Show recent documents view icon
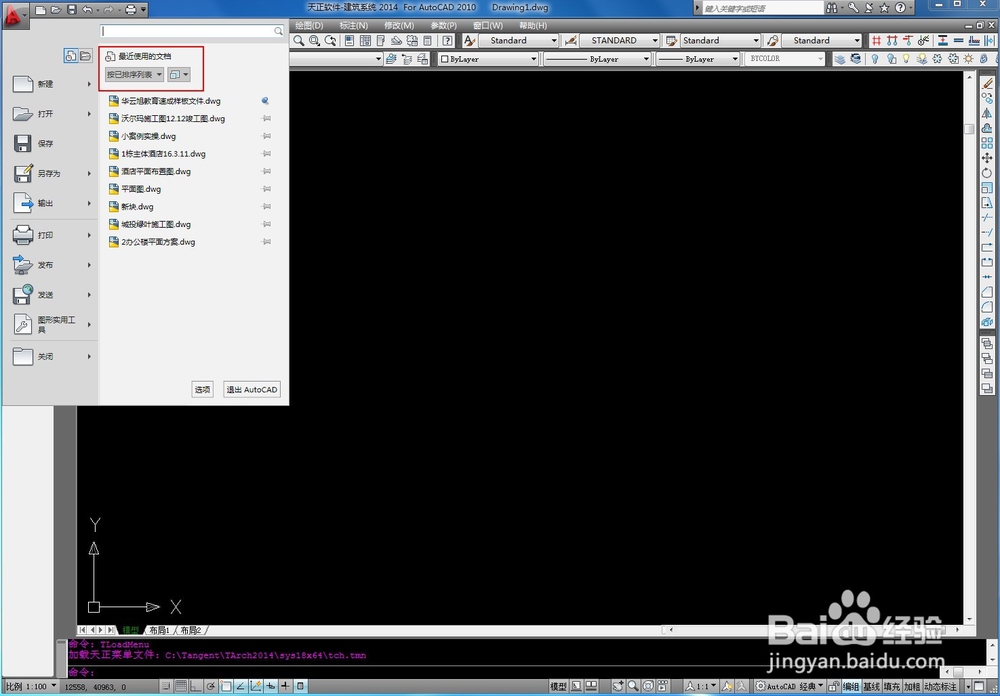The image size is (1000, 696). point(71,56)
